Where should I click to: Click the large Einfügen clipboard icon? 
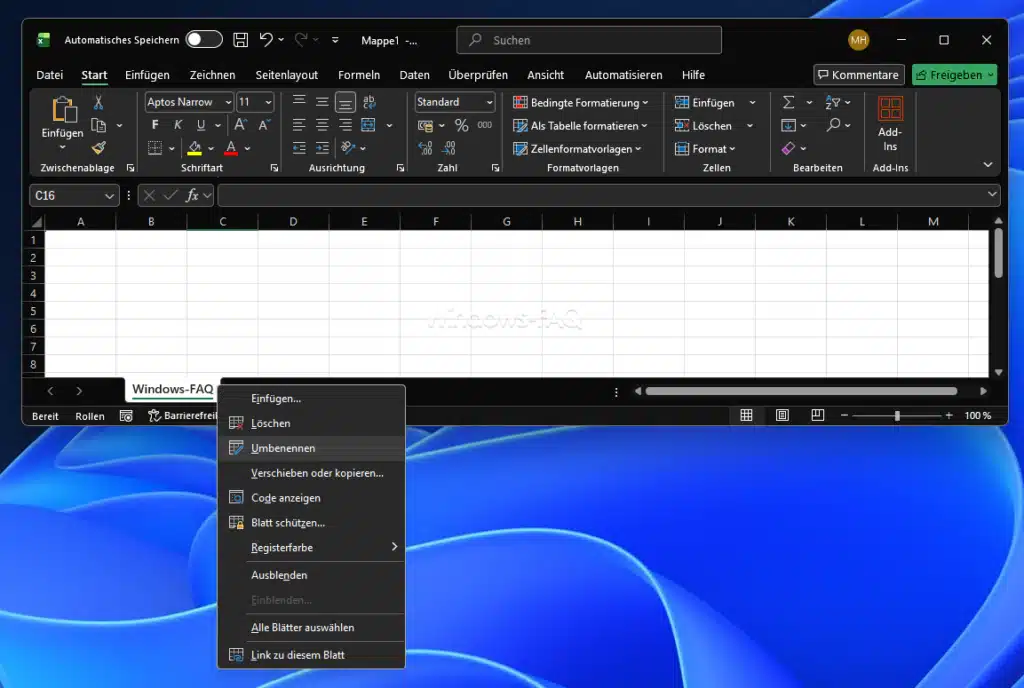(63, 109)
